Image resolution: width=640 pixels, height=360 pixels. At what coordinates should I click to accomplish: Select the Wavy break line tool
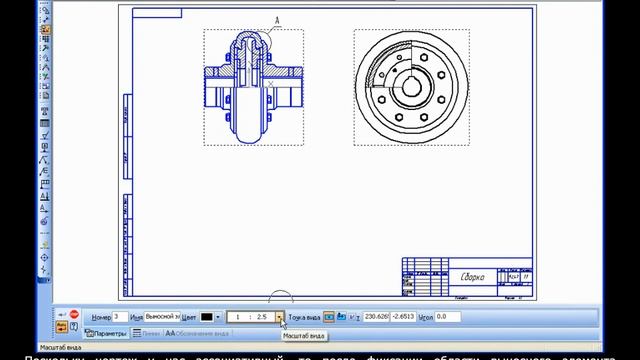(x=45, y=270)
